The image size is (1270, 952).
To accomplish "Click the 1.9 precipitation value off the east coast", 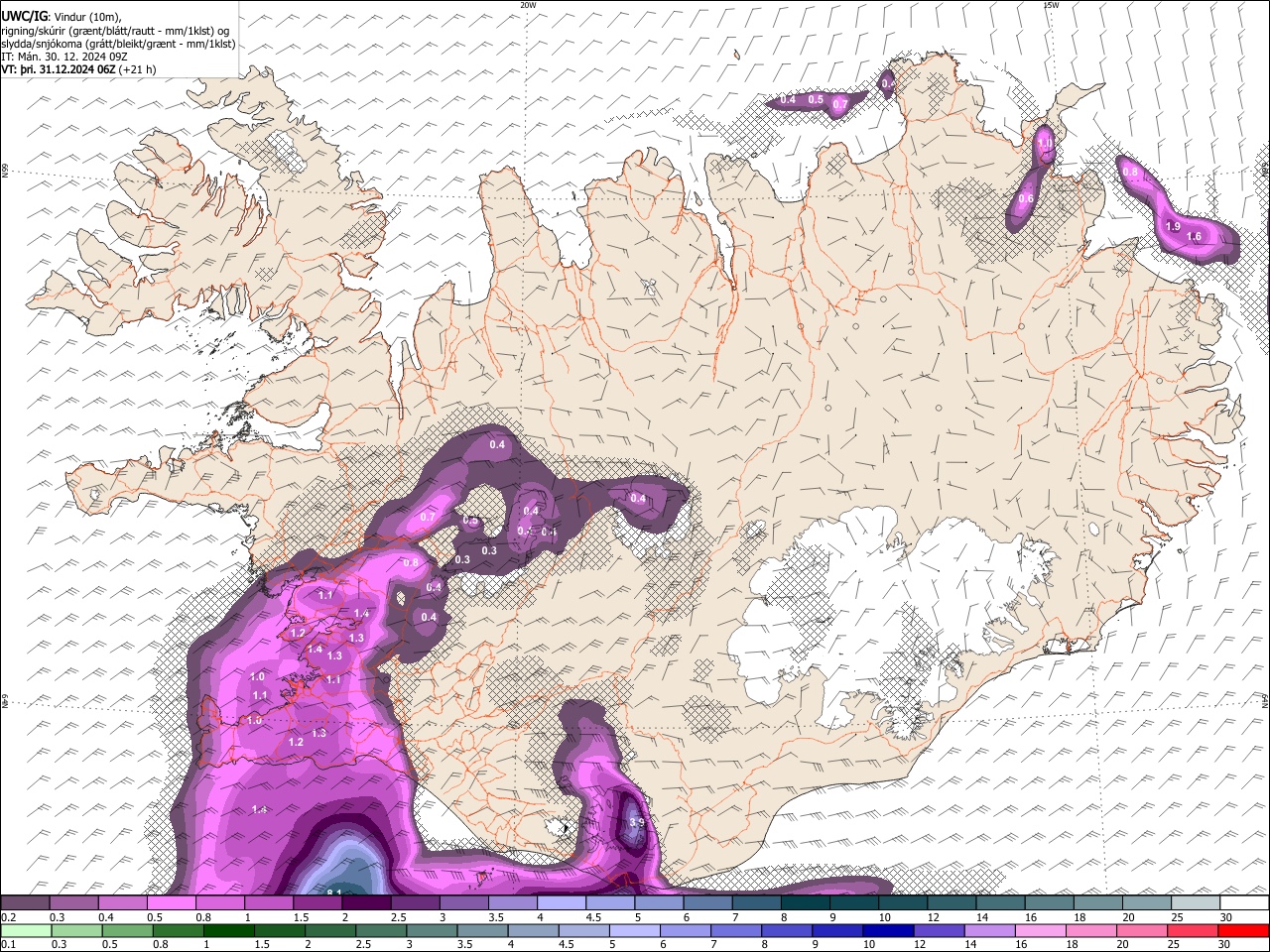I will pos(1173,227).
